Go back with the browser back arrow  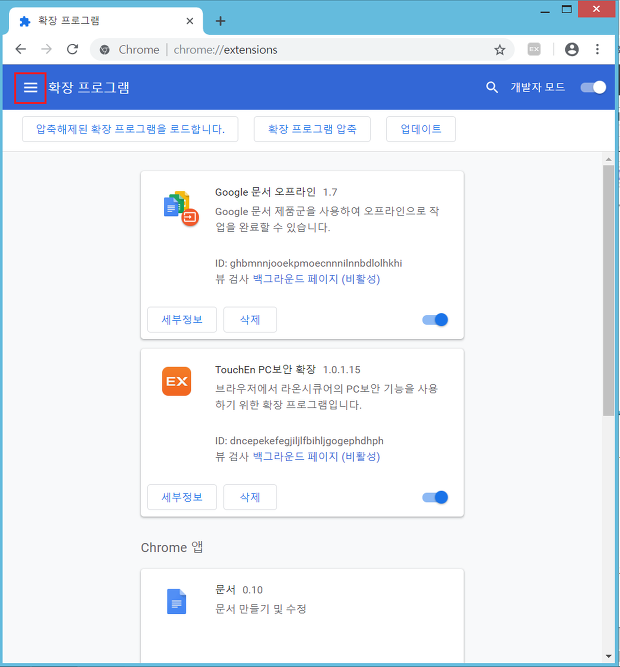[21, 49]
